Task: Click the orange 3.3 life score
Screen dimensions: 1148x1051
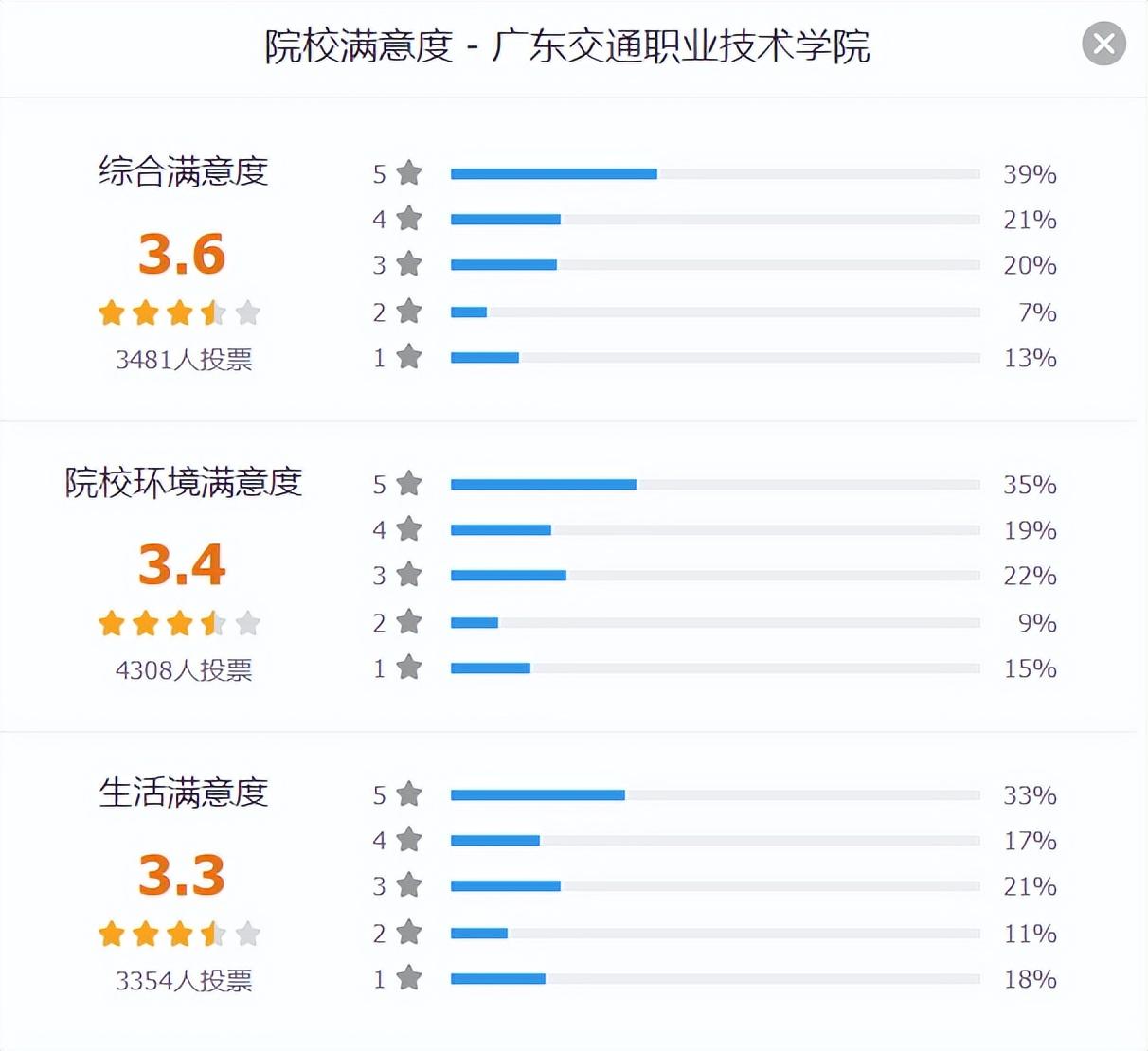Action: 182,875
